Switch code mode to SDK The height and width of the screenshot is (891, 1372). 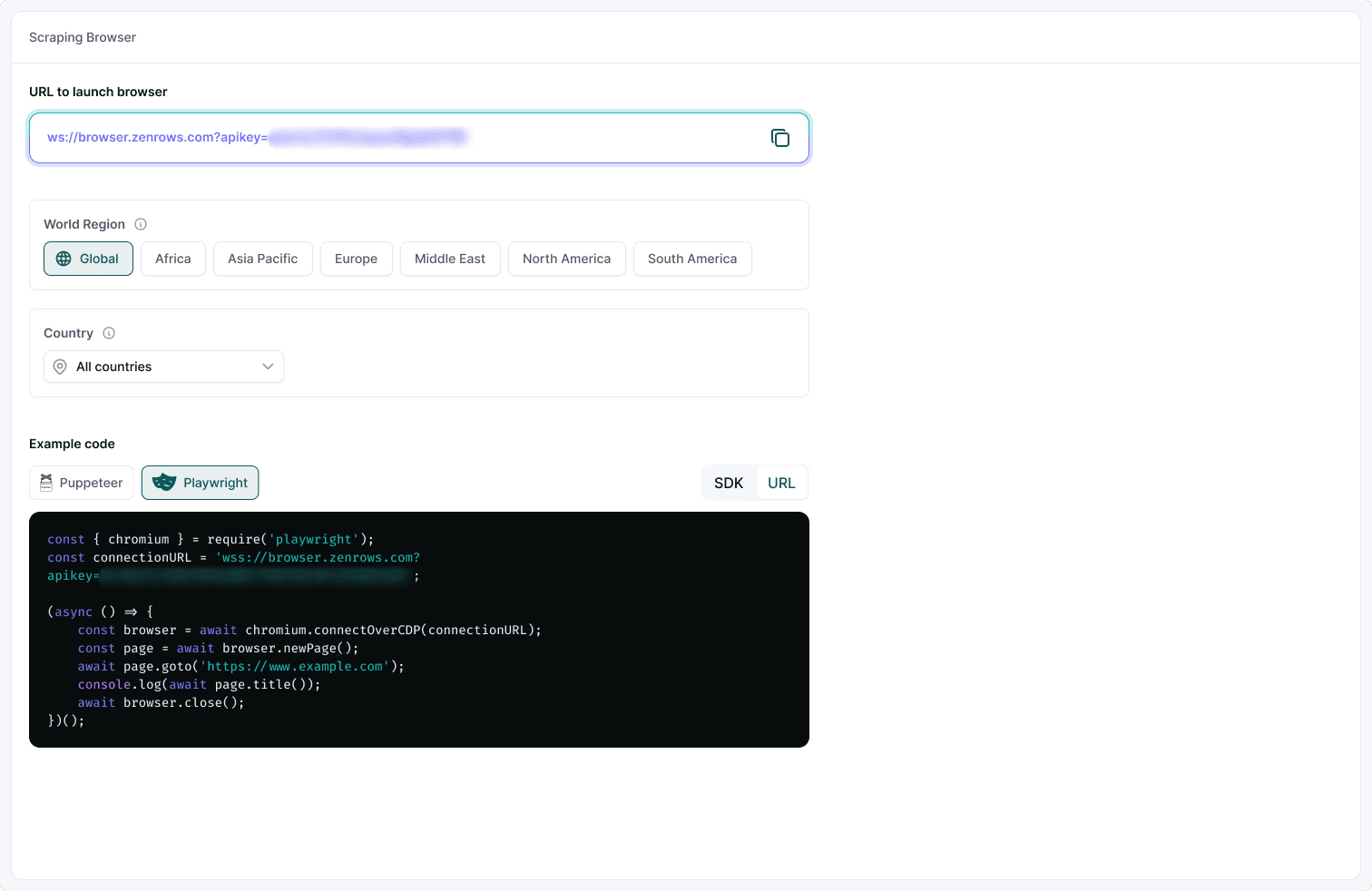click(729, 483)
